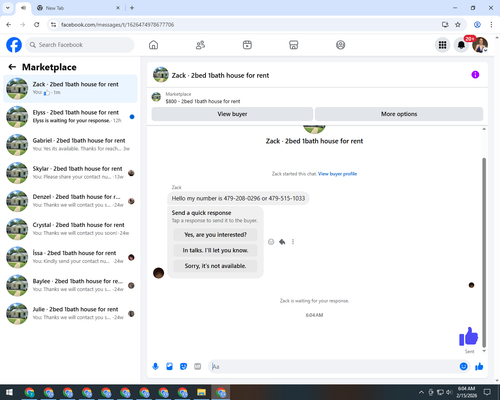Open the tab search dropdown arrow
The image size is (500, 400).
click(x=8, y=8)
